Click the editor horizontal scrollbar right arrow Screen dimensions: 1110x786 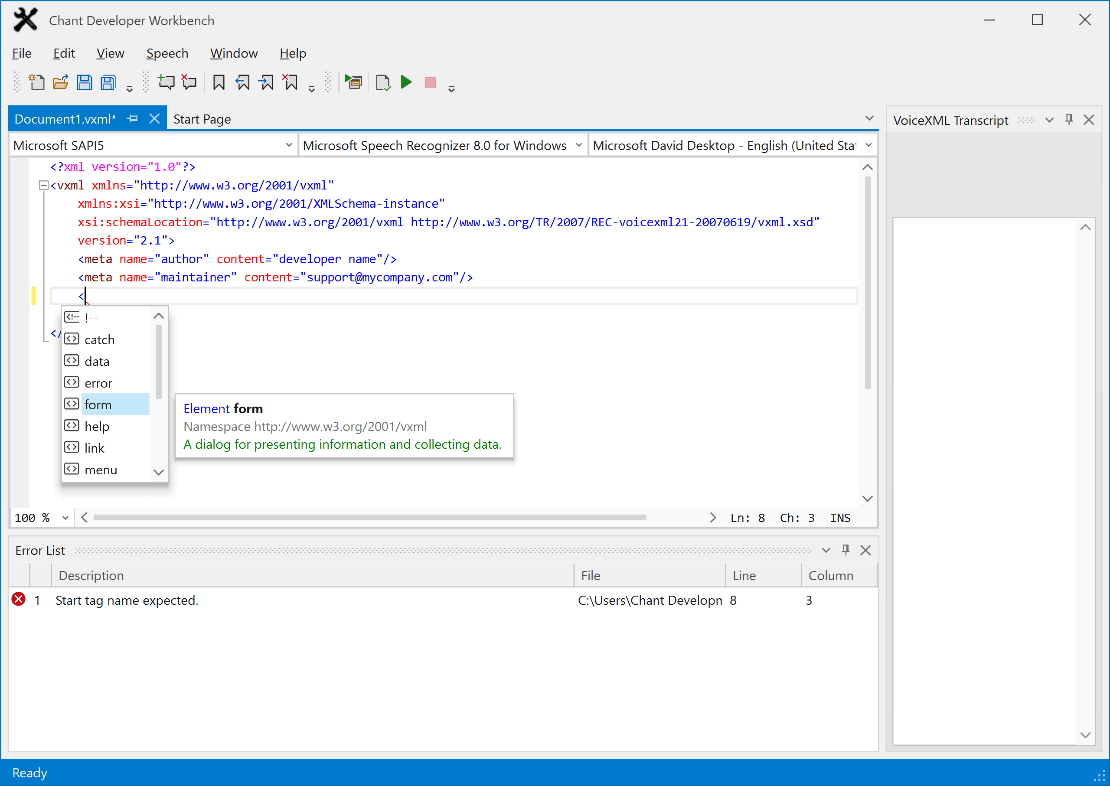[713, 518]
